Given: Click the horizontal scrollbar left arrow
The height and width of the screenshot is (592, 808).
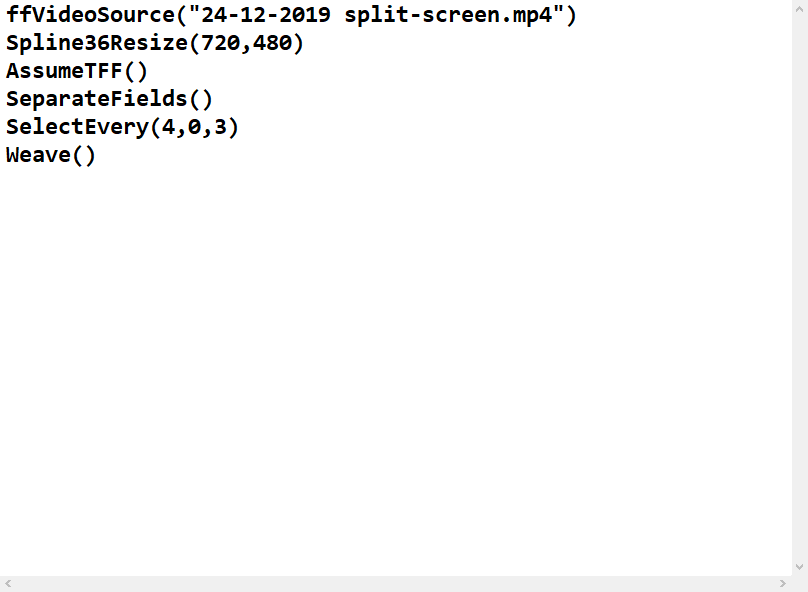Looking at the screenshot, I should tap(8, 583).
